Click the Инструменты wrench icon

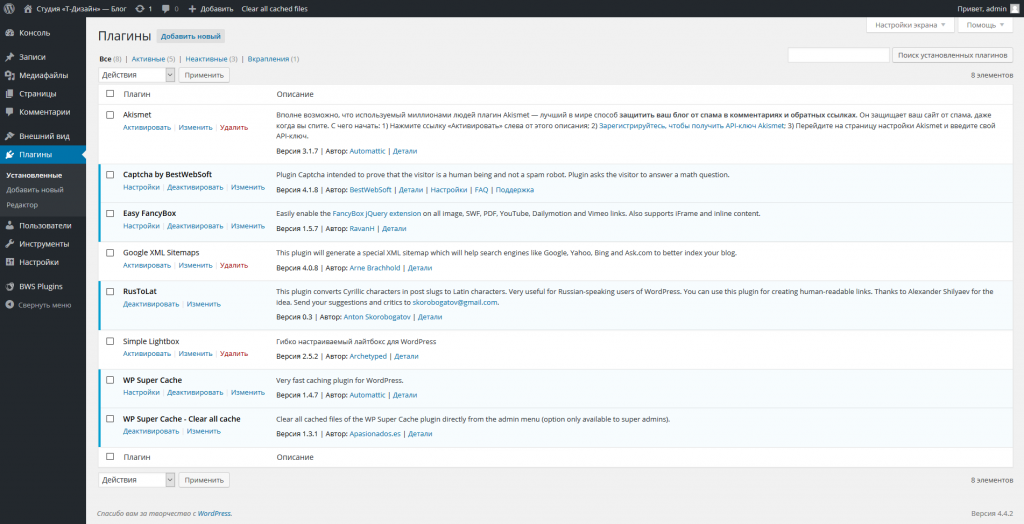(x=9, y=244)
